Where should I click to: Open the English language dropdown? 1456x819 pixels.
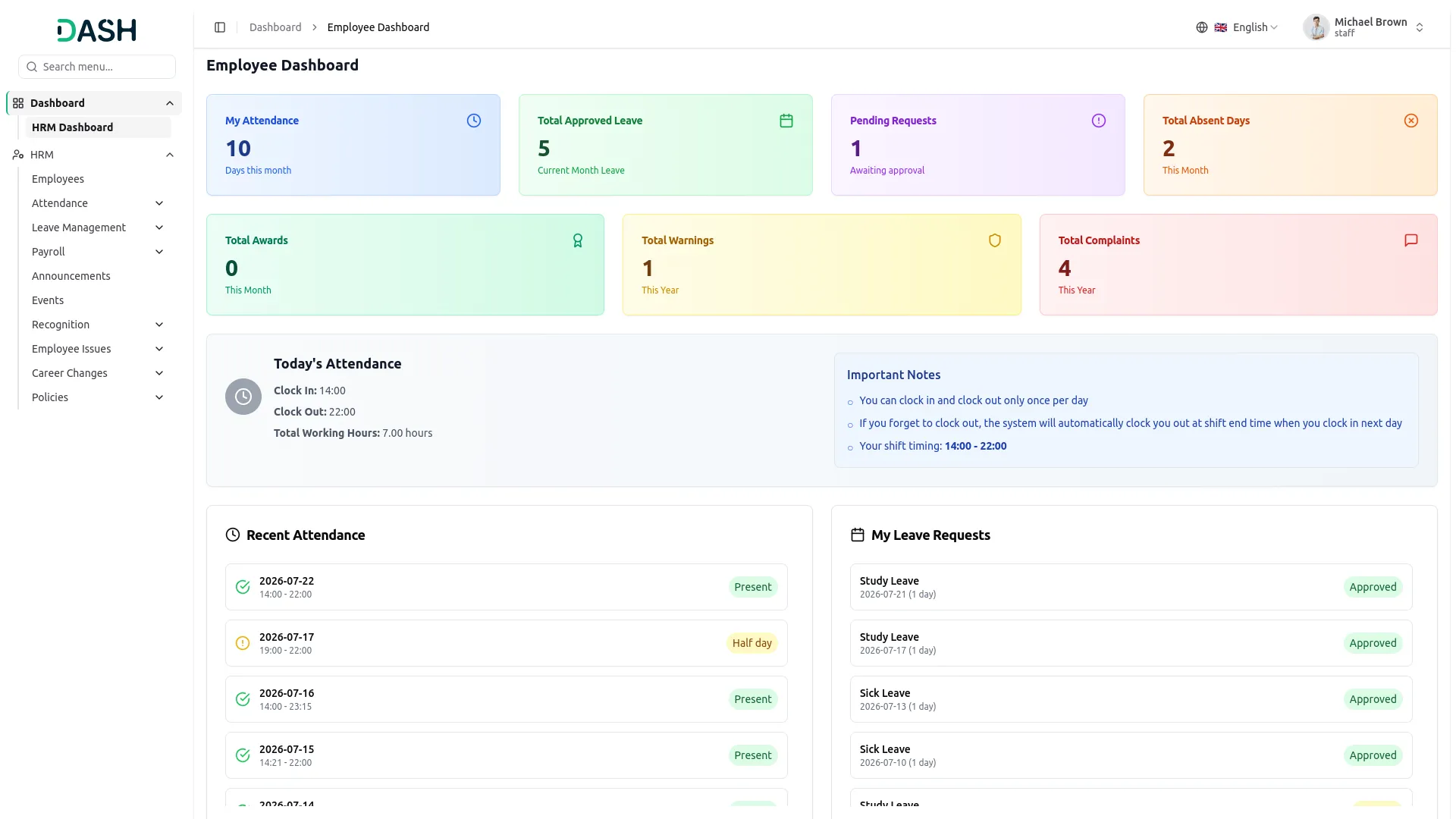pyautogui.click(x=1247, y=27)
